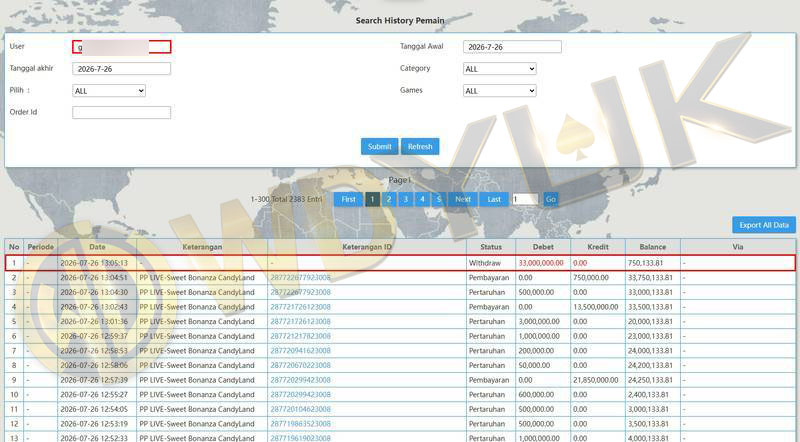Screen dimensions: 800x442
Task: Open Keterangan ID link in row 2
Action: (301, 278)
